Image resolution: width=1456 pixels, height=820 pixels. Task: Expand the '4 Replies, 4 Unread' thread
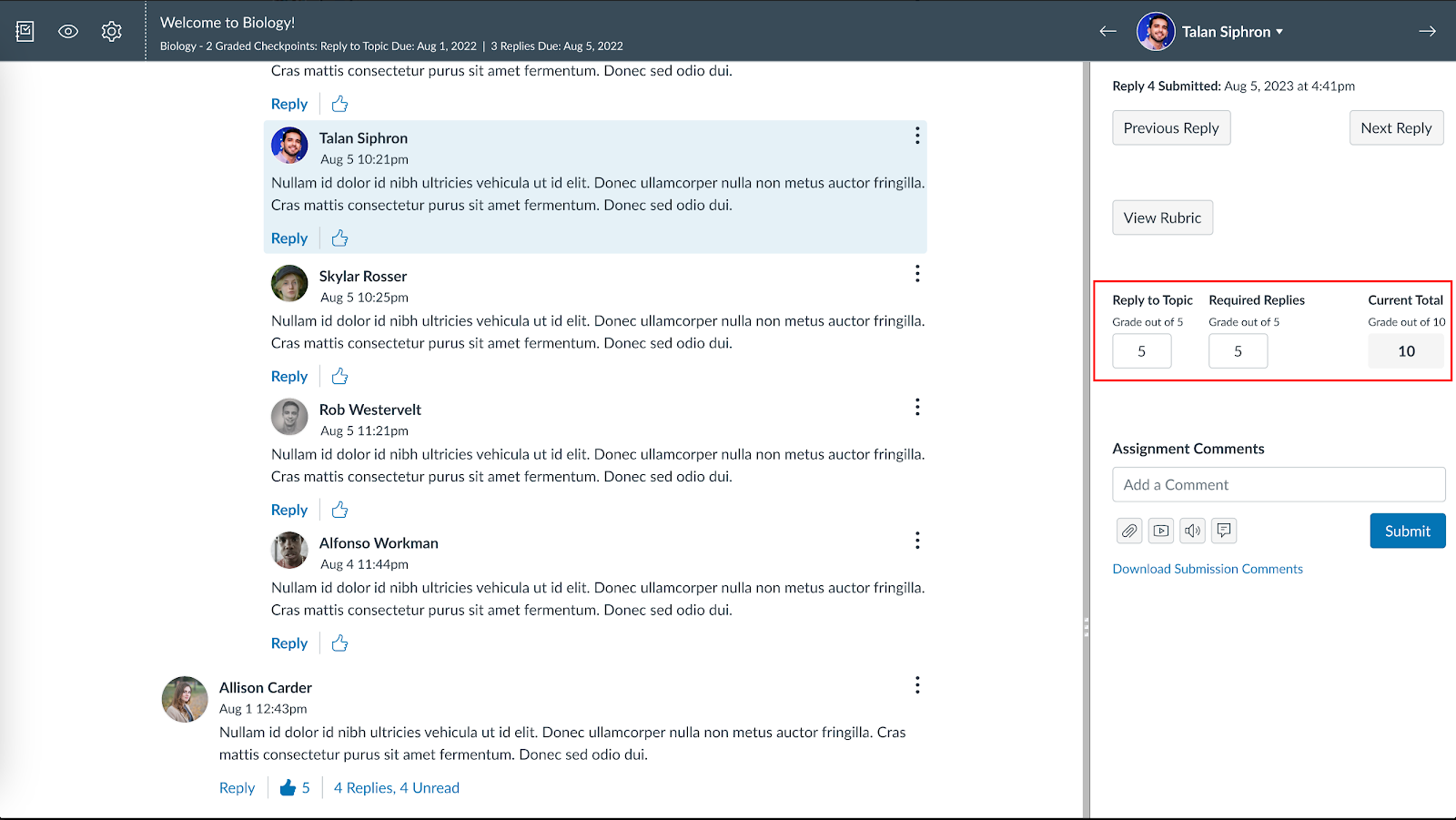click(x=397, y=788)
